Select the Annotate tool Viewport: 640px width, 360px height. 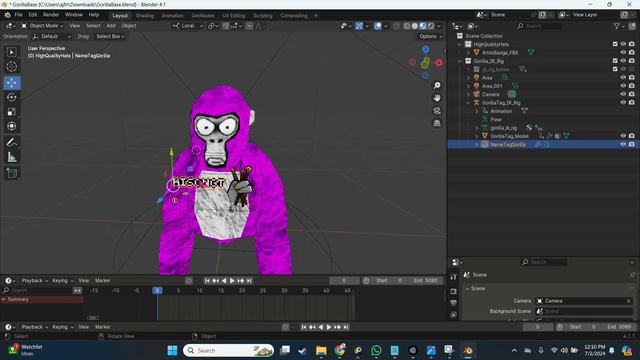point(12,142)
